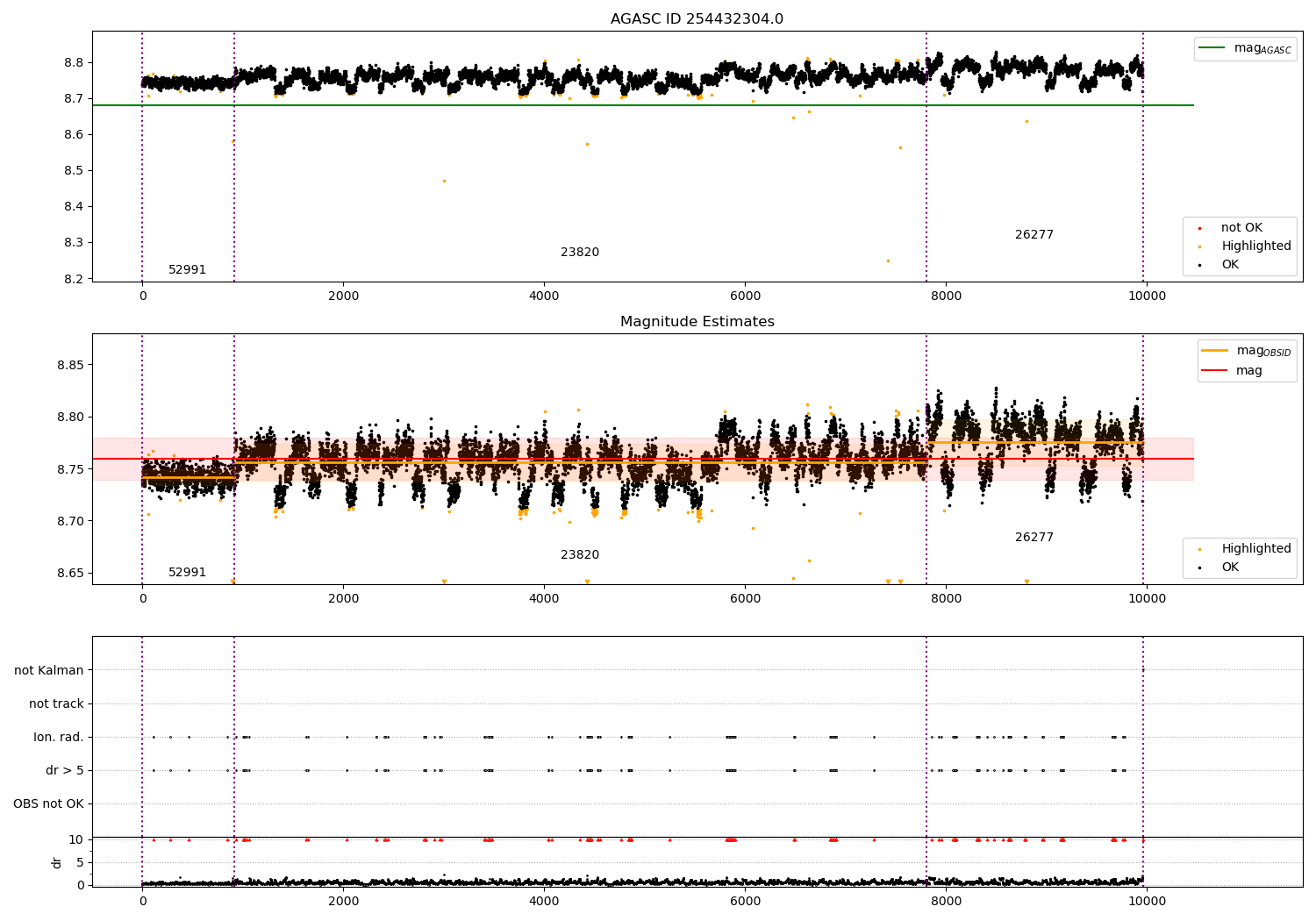Click the 'not Kalman' axis label
Image resolution: width=1316 pixels, height=921 pixels.
click(49, 670)
